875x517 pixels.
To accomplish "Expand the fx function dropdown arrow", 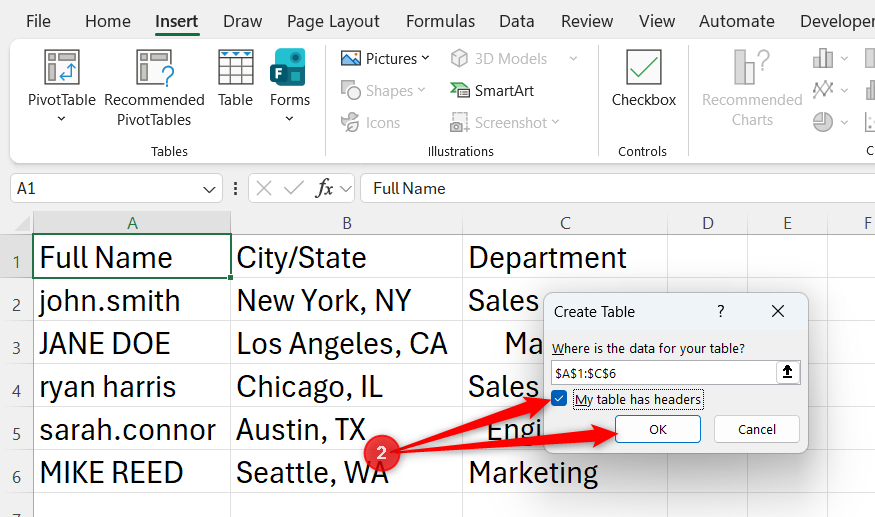I will [x=346, y=189].
